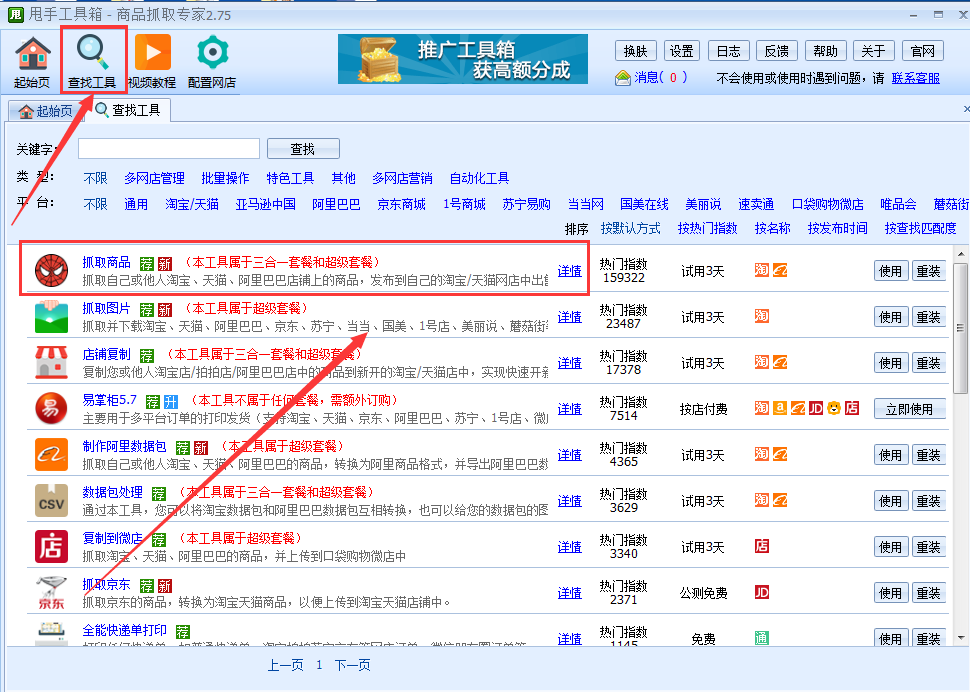This screenshot has width=970, height=692.
Task: Filter platform by 京东商城
Action: click(x=401, y=205)
